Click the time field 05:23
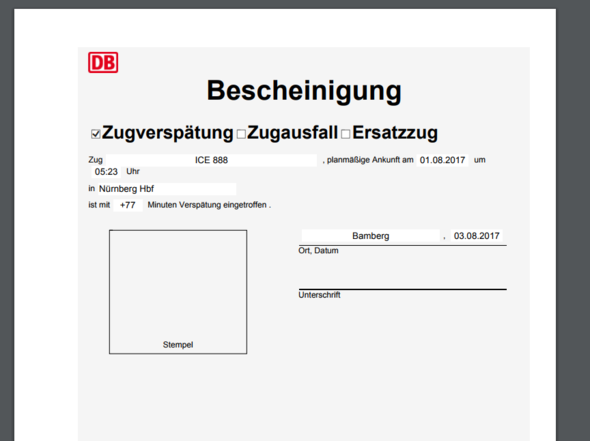 click(106, 172)
